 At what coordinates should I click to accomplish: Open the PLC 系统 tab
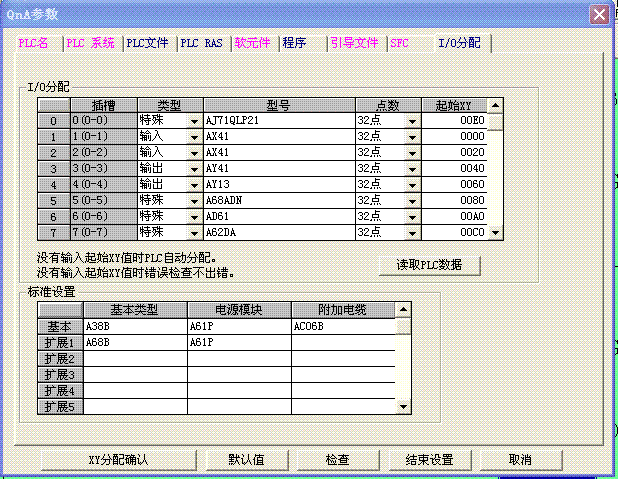pyautogui.click(x=90, y=43)
